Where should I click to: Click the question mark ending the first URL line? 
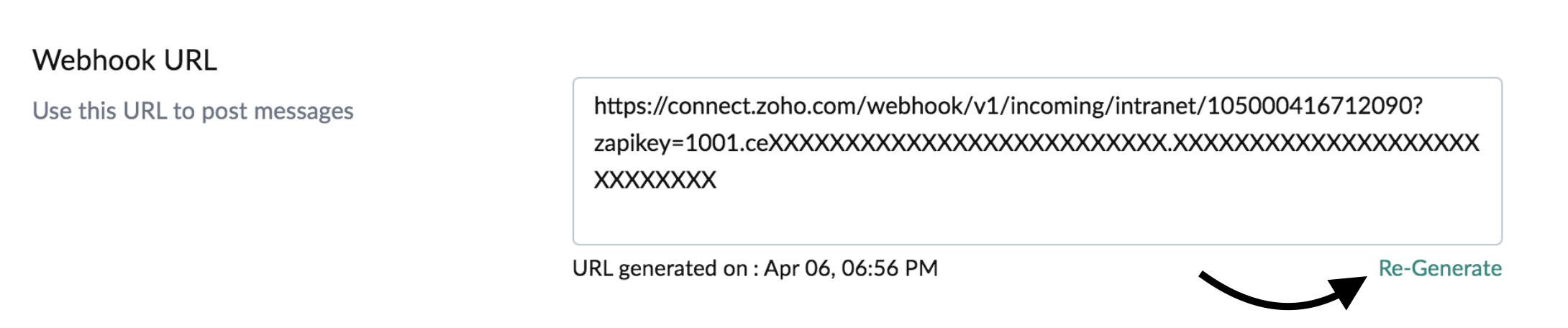1417,106
